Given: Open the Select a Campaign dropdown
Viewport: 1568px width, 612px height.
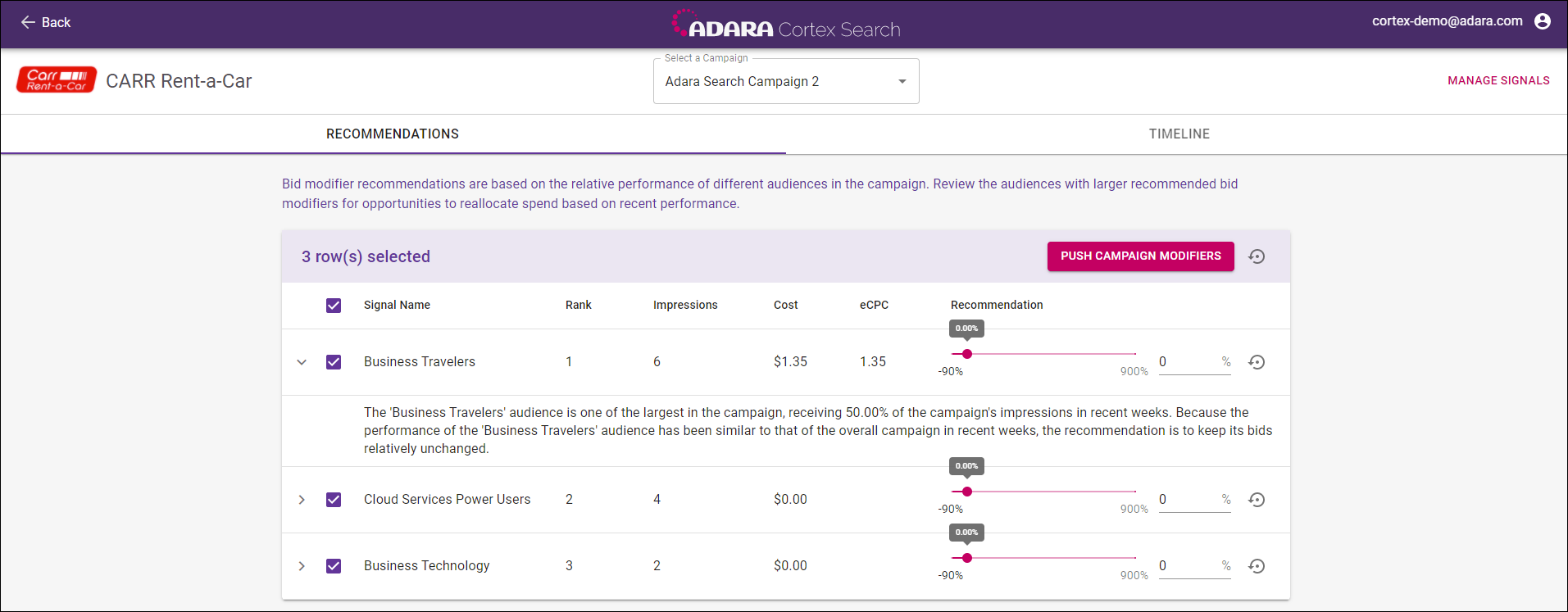Looking at the screenshot, I should [786, 81].
